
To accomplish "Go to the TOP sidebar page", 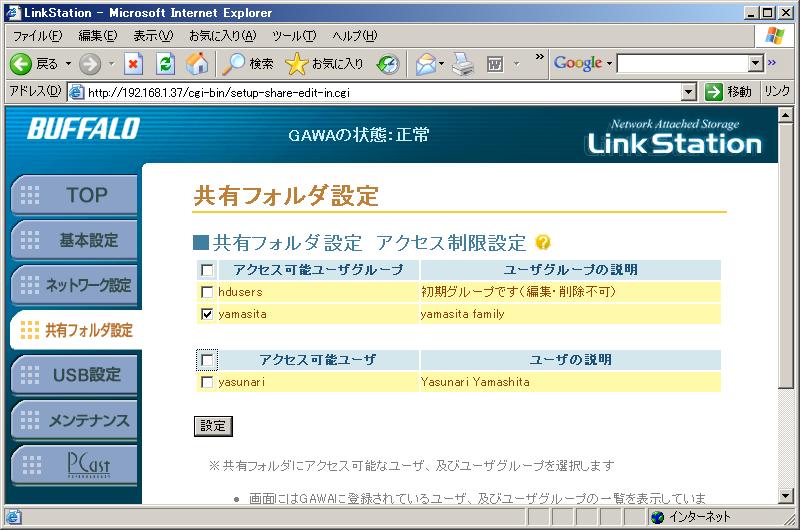I will click(x=74, y=195).
